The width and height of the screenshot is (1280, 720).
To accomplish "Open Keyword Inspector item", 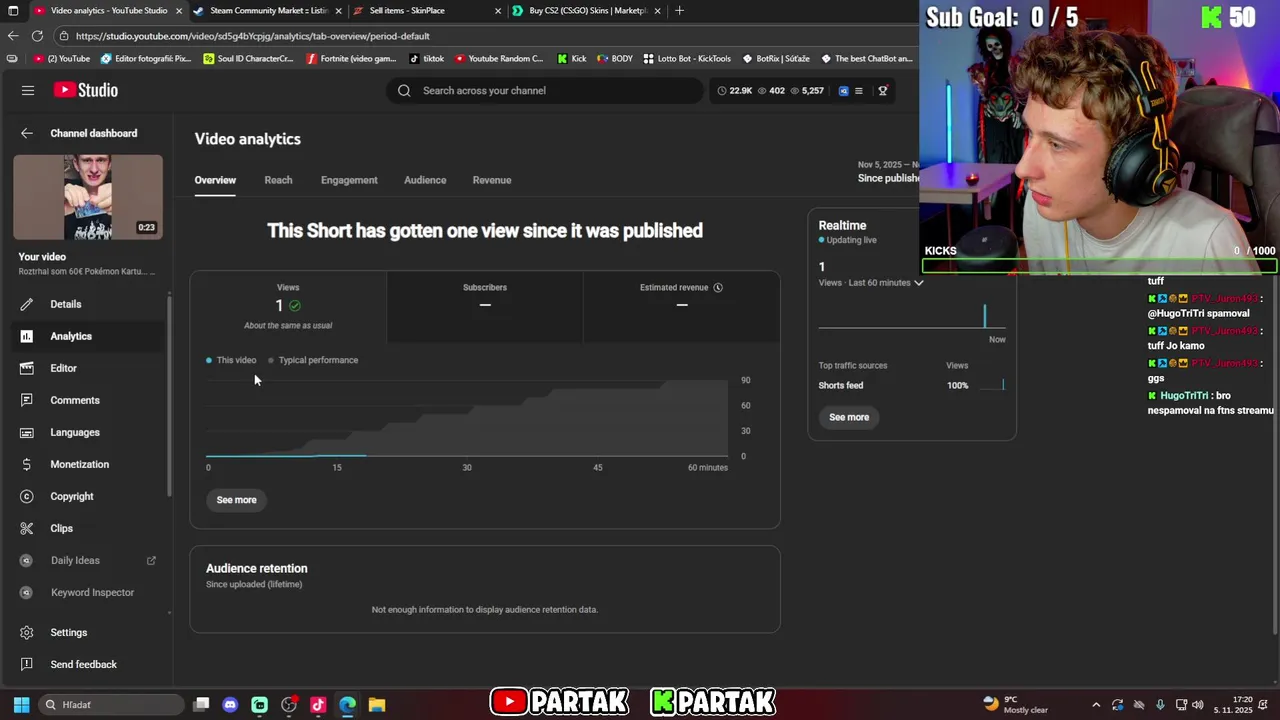I will click(x=88, y=592).
